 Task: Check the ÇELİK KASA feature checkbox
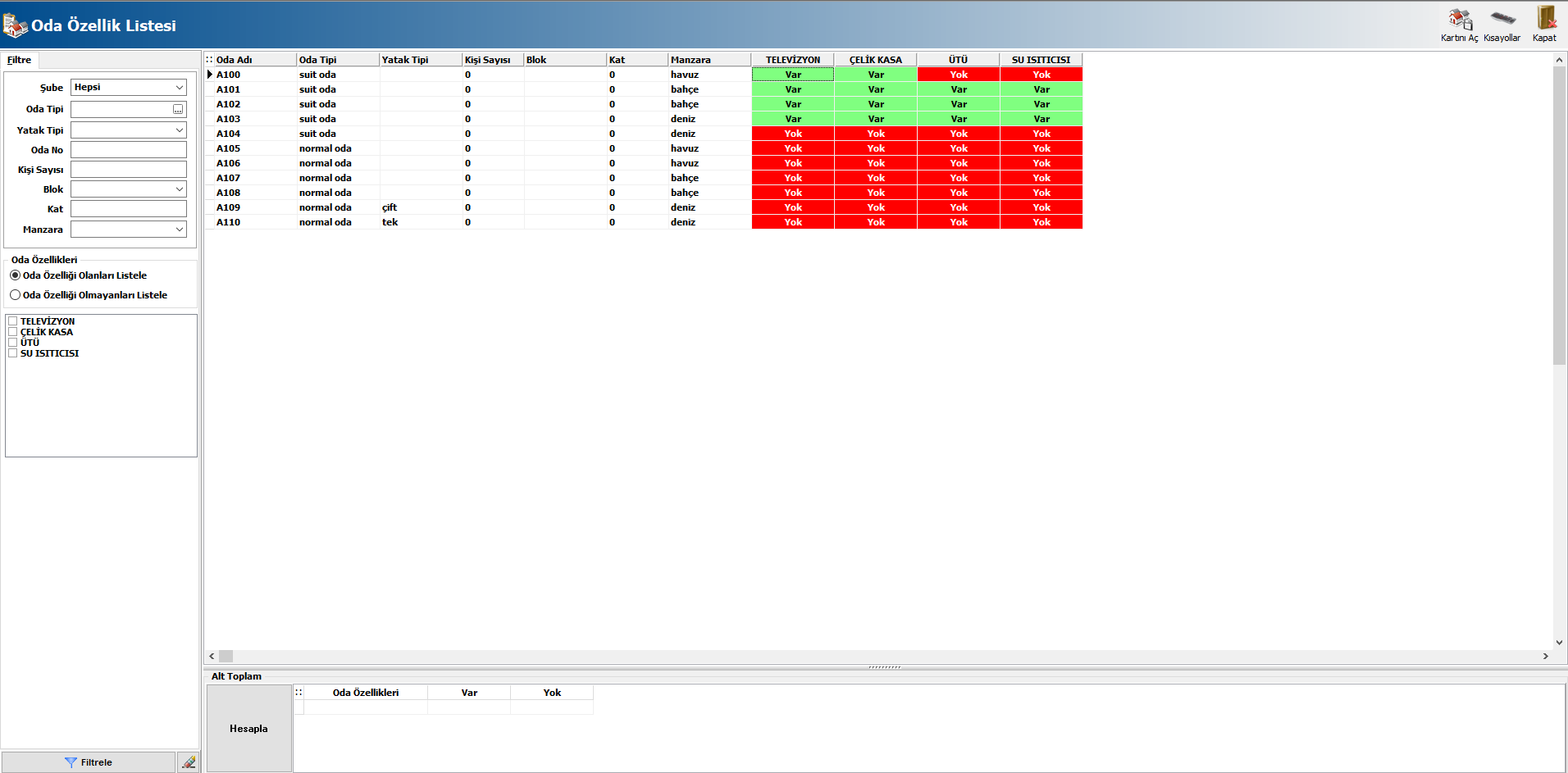tap(12, 332)
